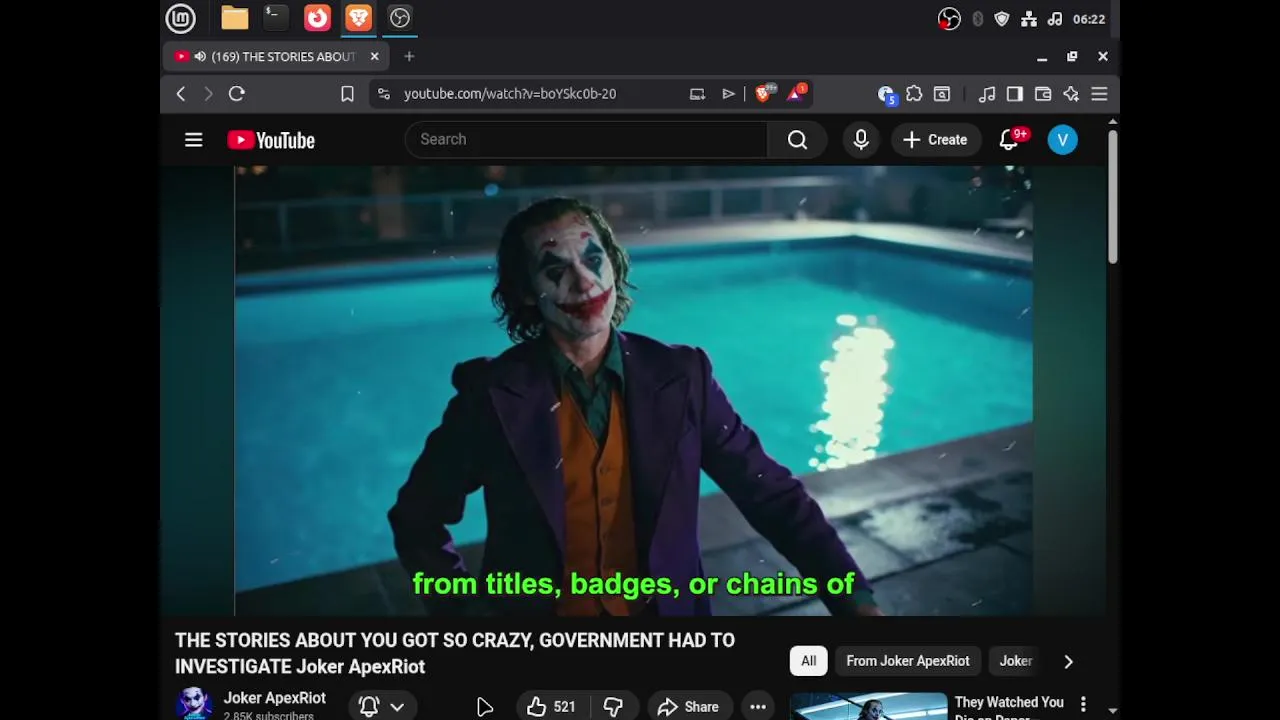Open the Files folder launcher in the panel

234,18
